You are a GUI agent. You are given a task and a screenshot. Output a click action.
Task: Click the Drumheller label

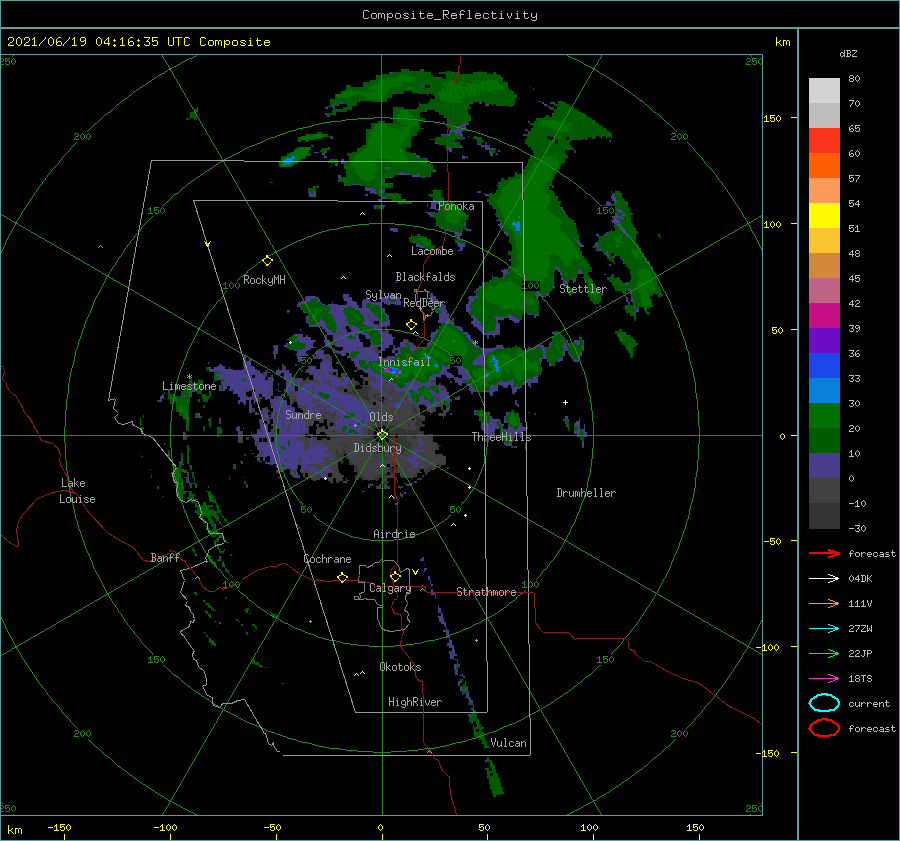click(x=586, y=493)
